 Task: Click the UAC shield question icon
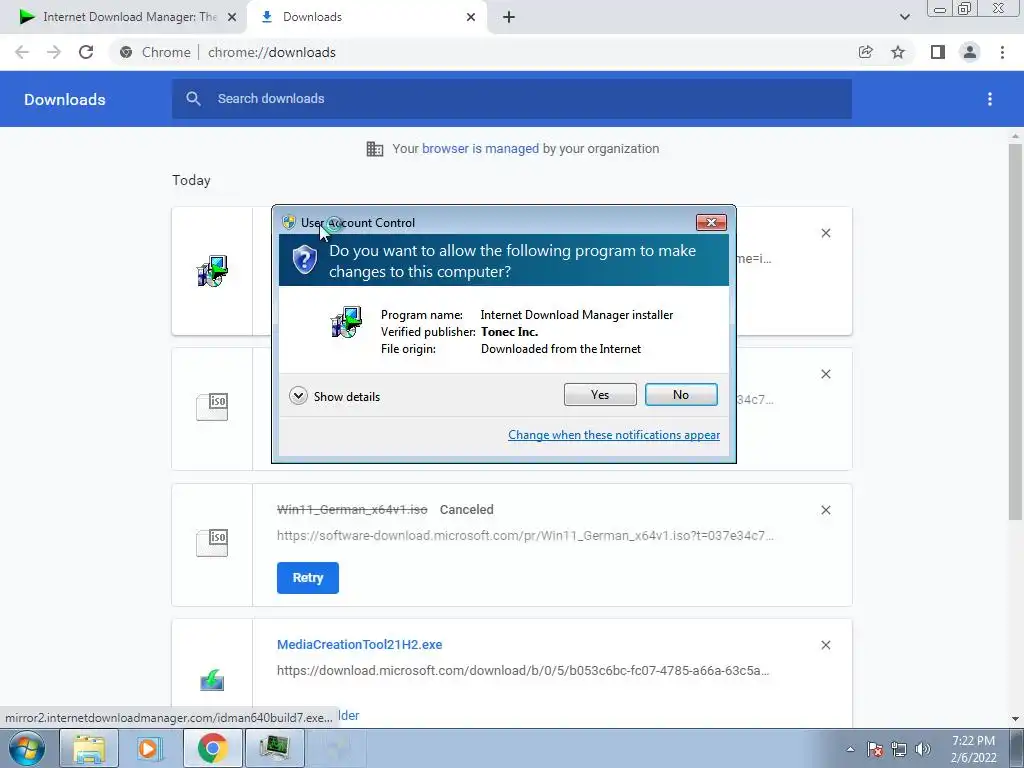(304, 260)
